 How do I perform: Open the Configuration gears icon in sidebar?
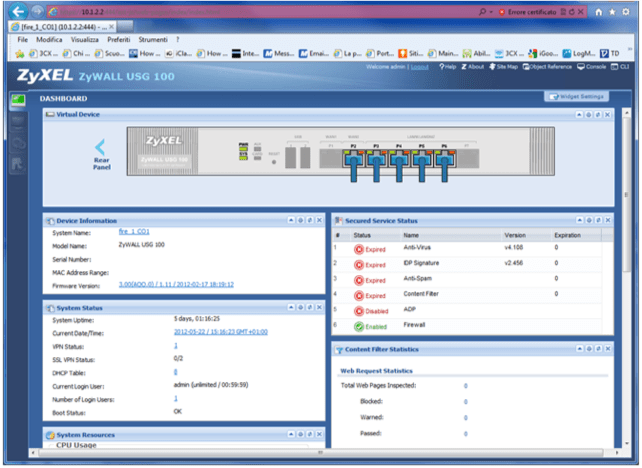[x=18, y=143]
